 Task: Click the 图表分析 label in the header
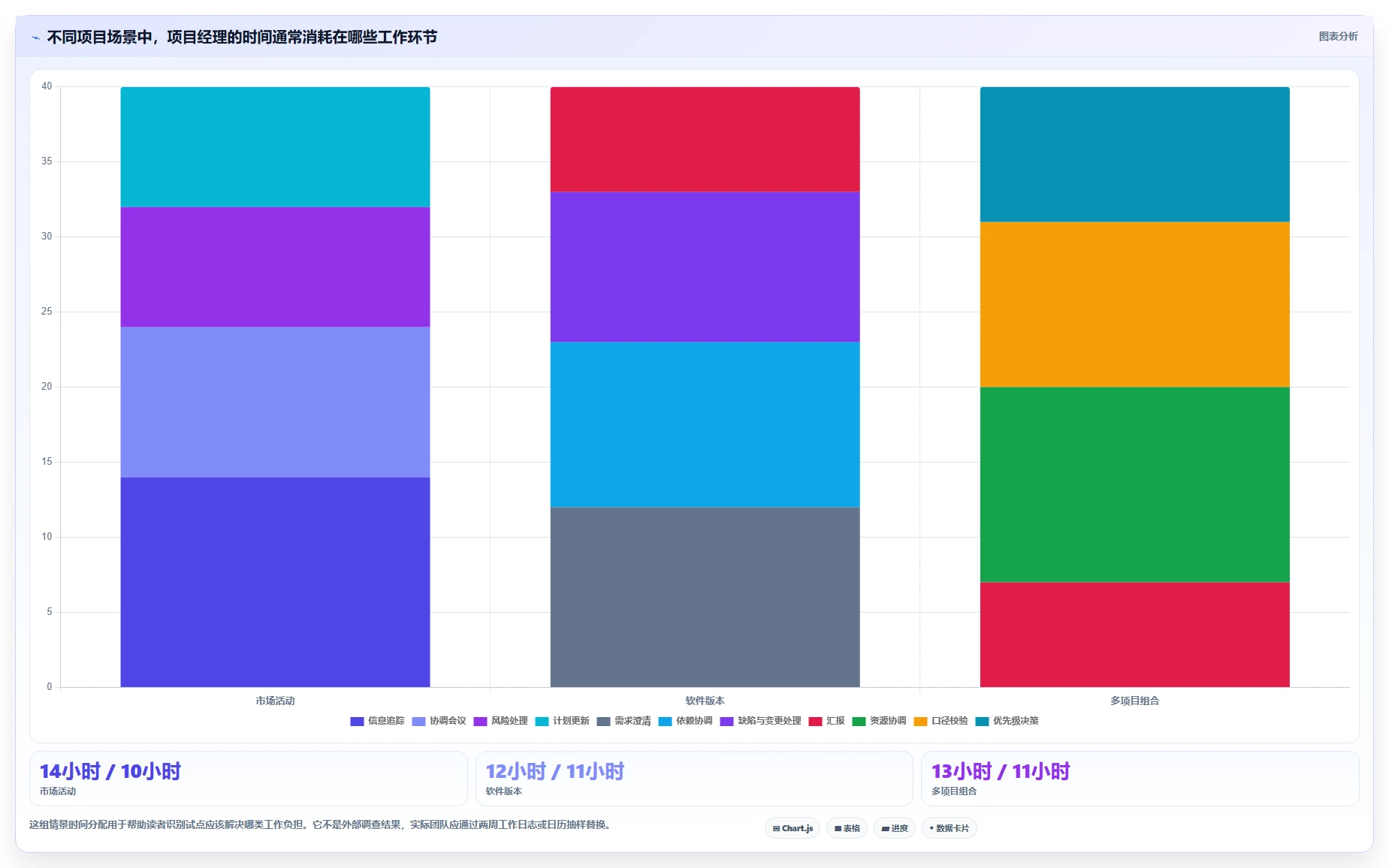click(1338, 36)
